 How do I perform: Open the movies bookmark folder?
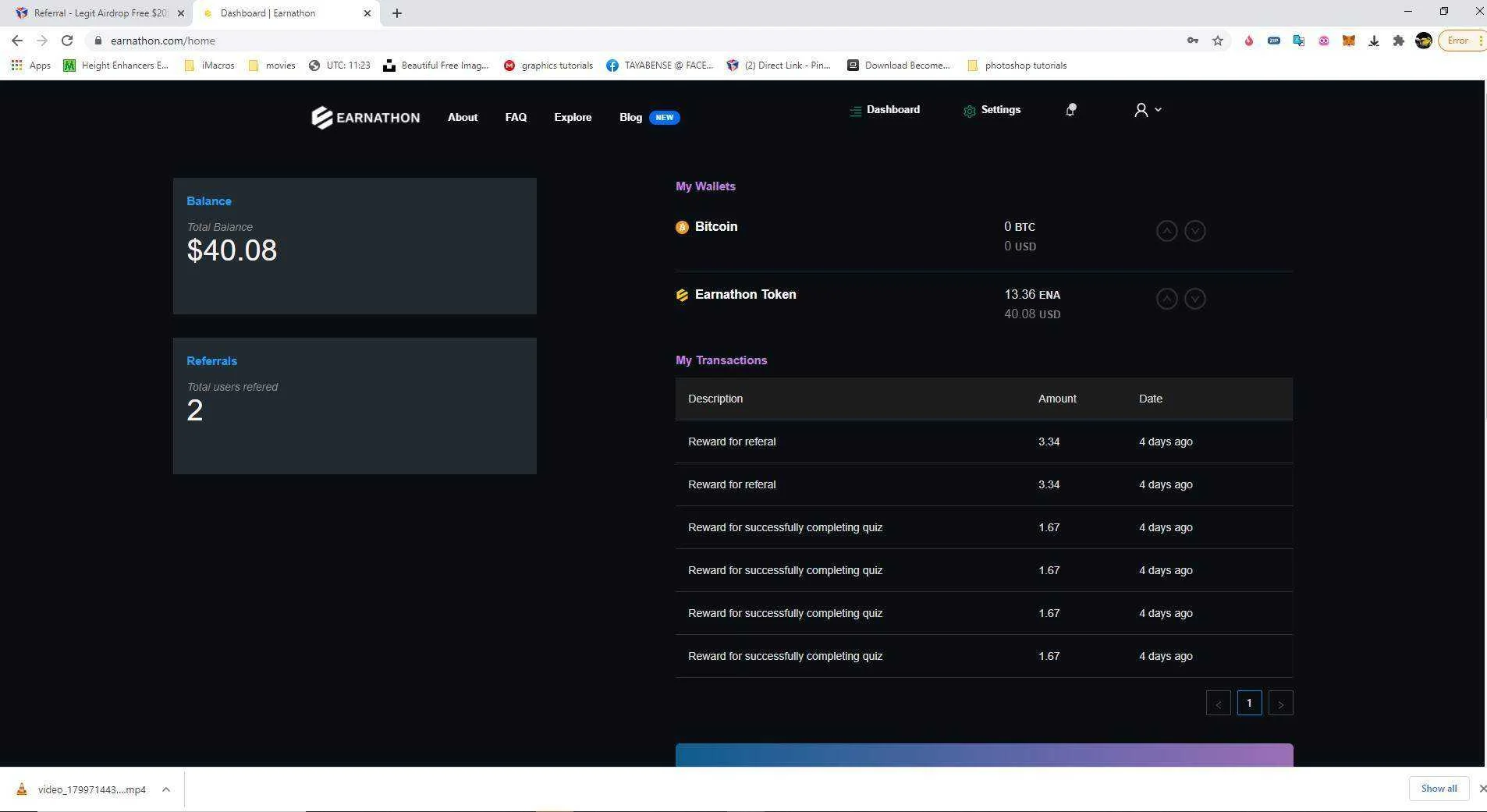(x=271, y=66)
